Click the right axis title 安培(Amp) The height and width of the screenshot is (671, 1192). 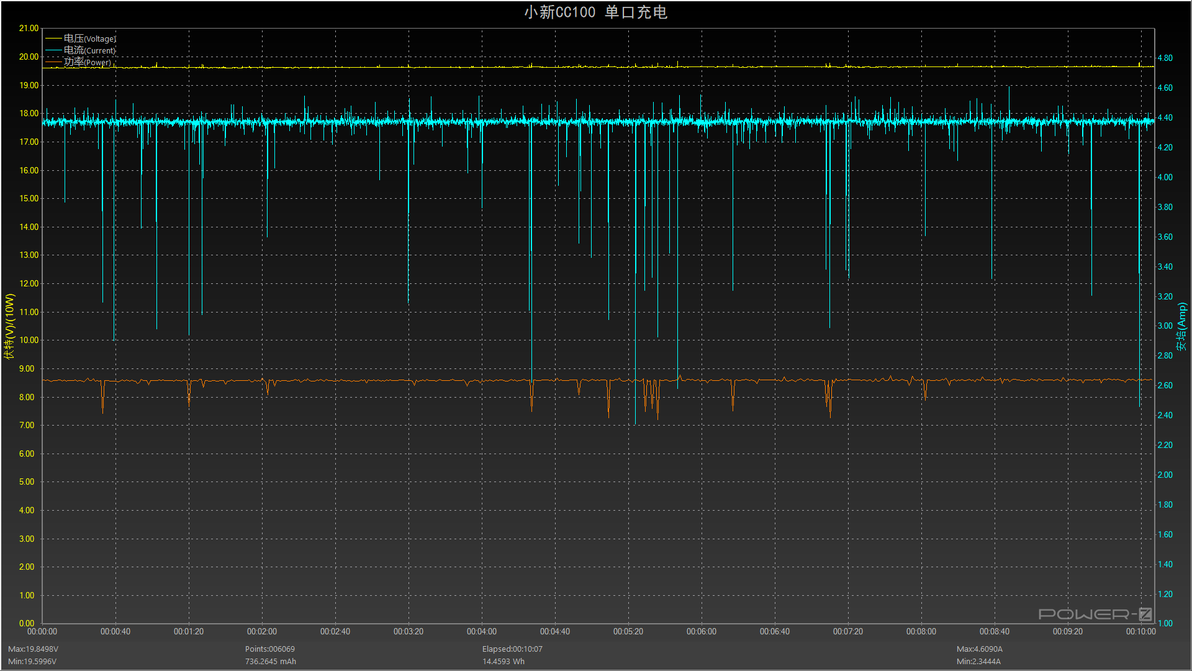tap(1181, 327)
